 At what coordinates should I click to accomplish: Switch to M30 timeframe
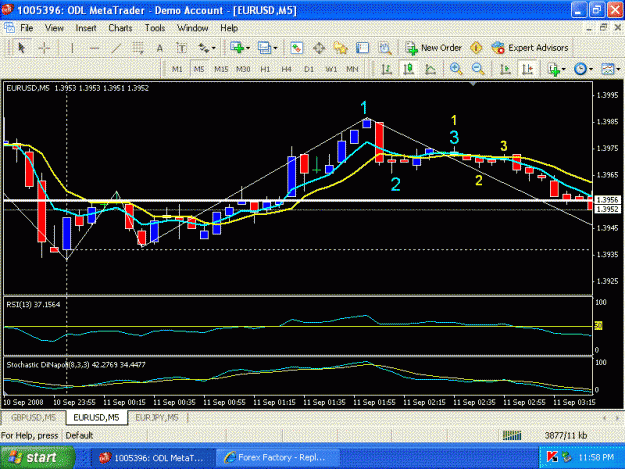pos(243,69)
